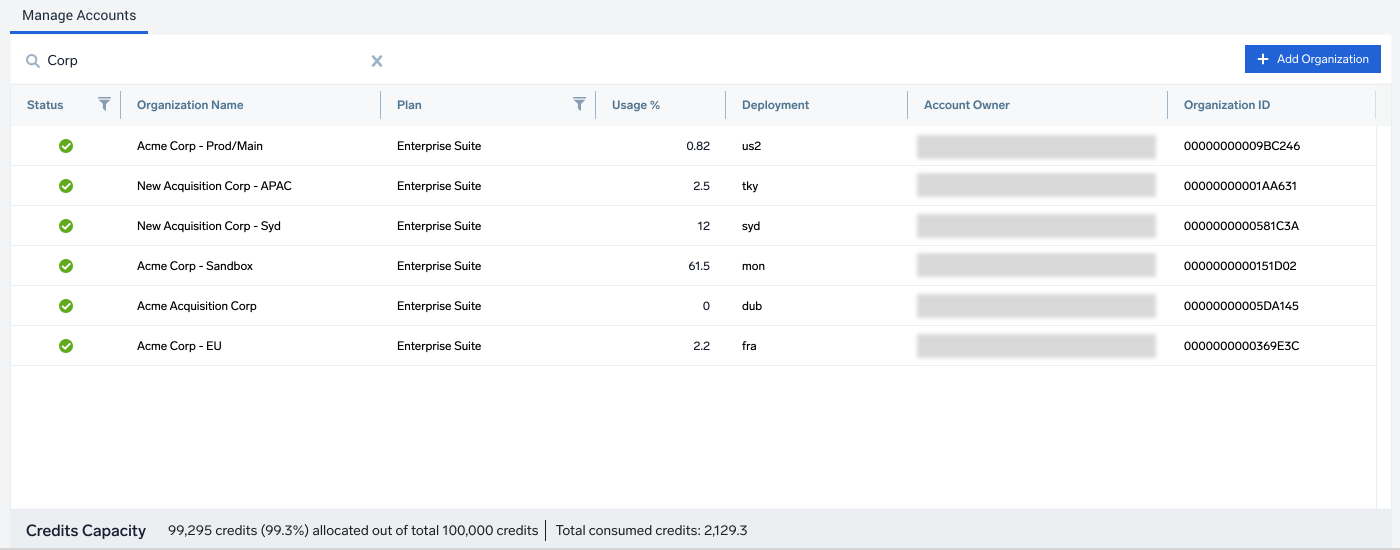1400x550 pixels.
Task: Click status check for New Acquisition Corp - Syd
Action: 66,226
